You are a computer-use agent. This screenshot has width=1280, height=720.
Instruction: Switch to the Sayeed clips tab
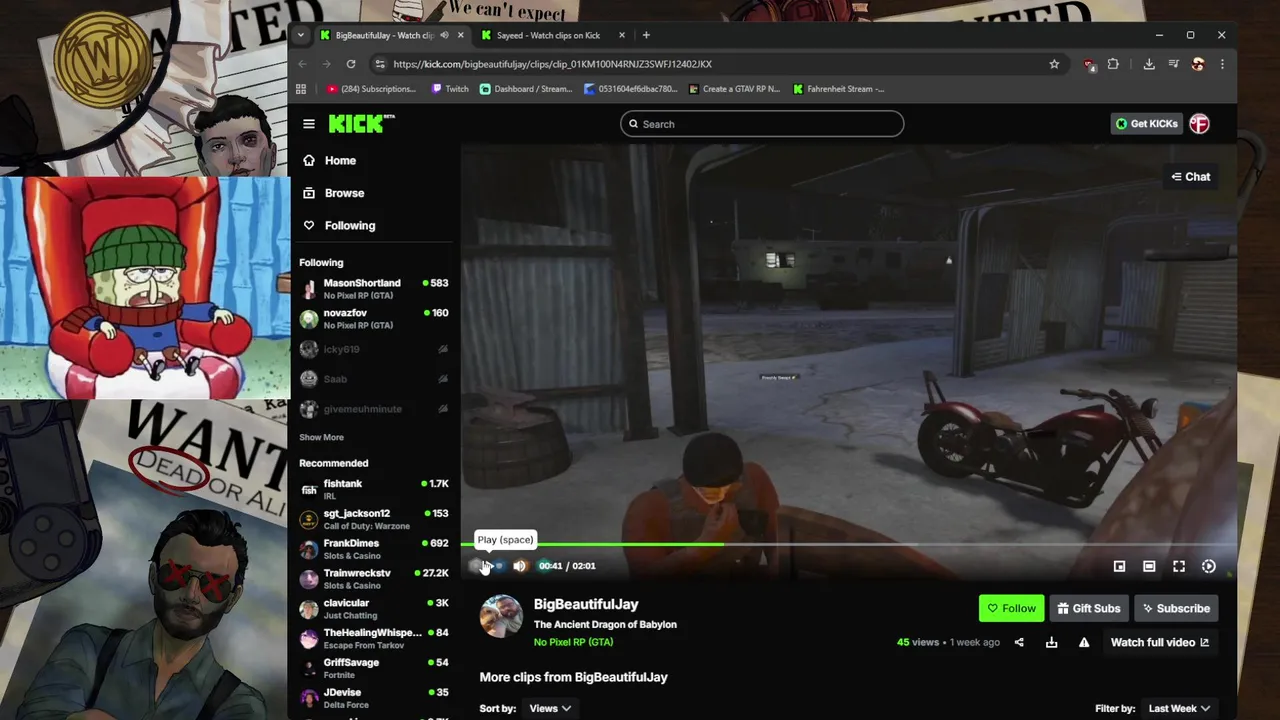click(552, 35)
